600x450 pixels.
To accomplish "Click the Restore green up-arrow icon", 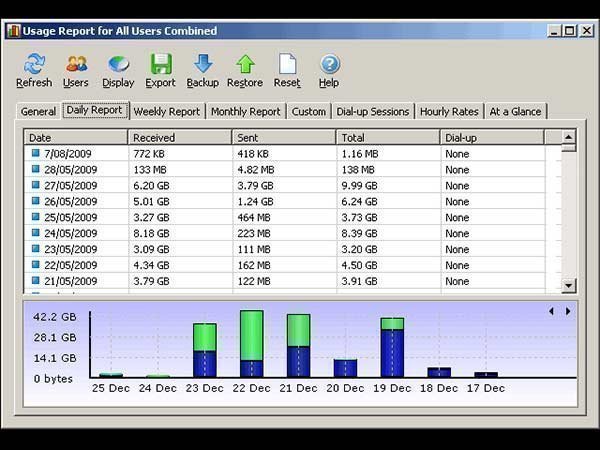I will coord(245,65).
